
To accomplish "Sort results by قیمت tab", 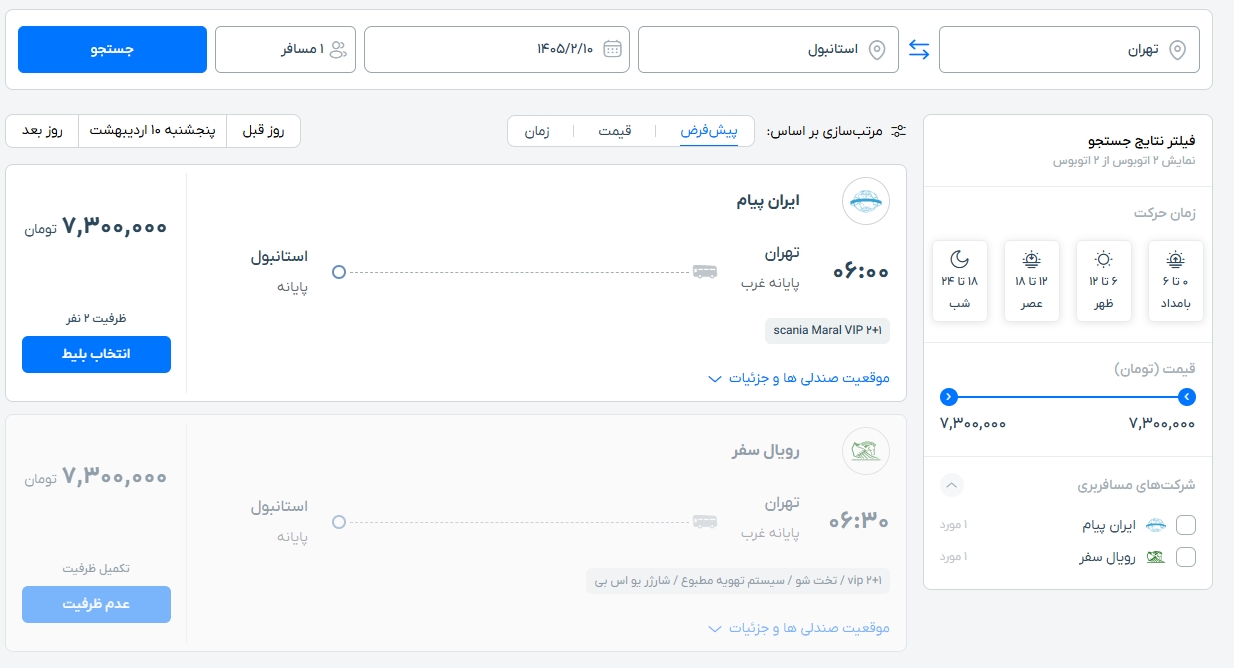I will 615,131.
